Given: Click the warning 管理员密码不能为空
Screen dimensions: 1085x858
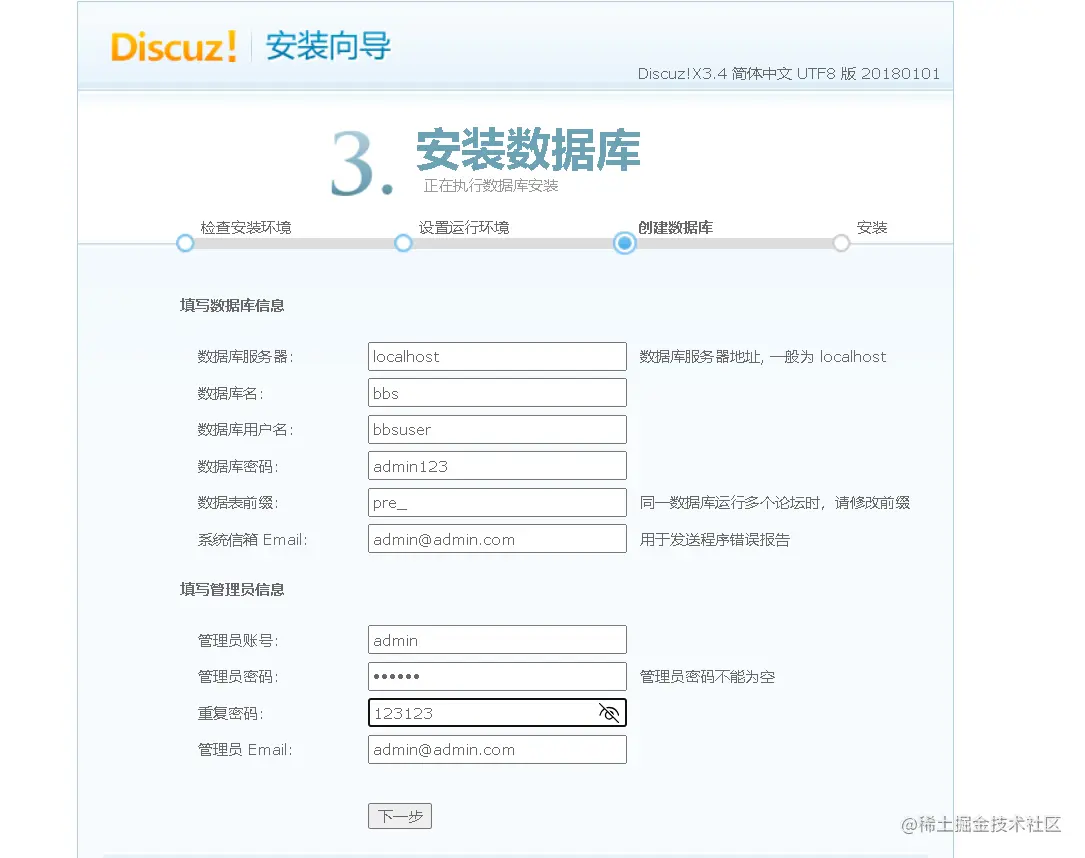Looking at the screenshot, I should (x=707, y=677).
